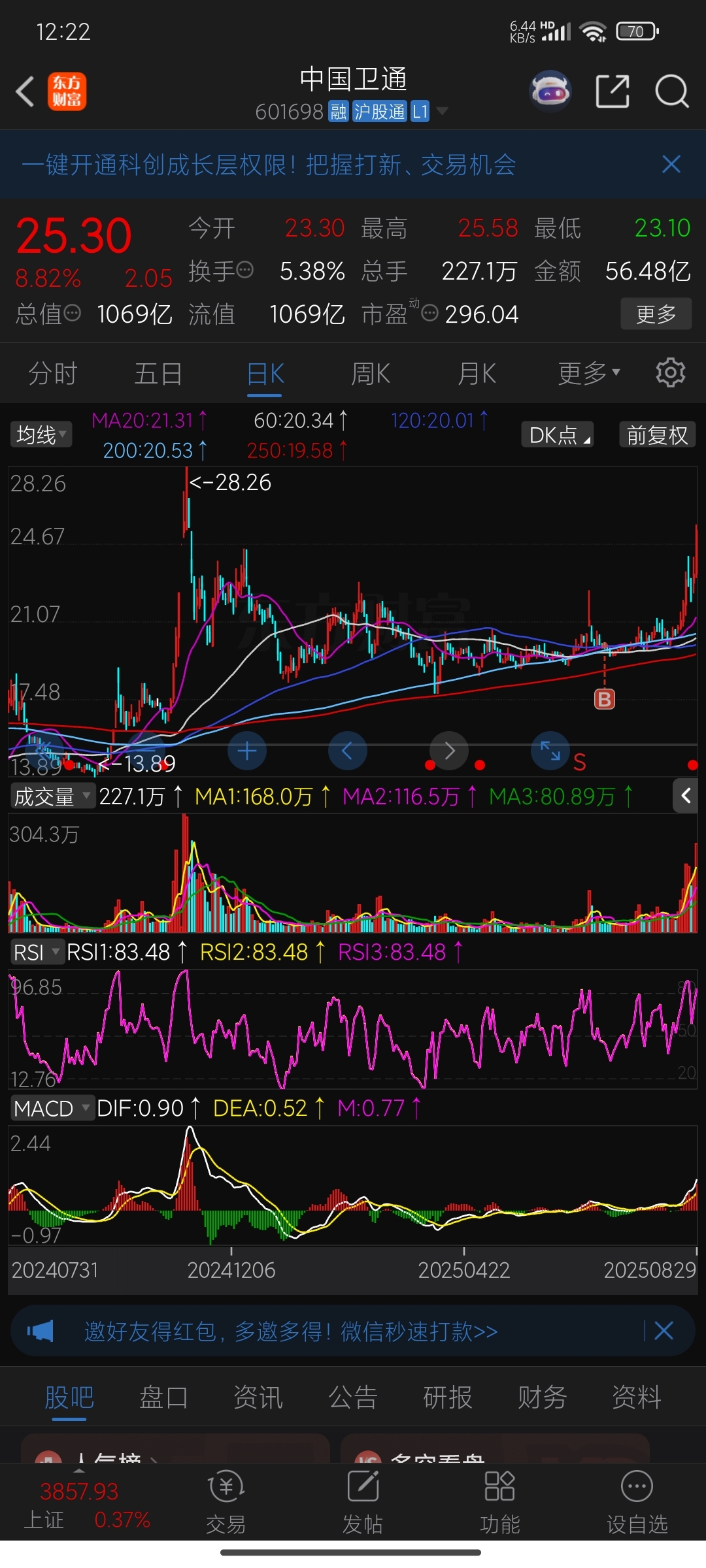Open 功能 functions icon in bottom bar

(x=500, y=1503)
